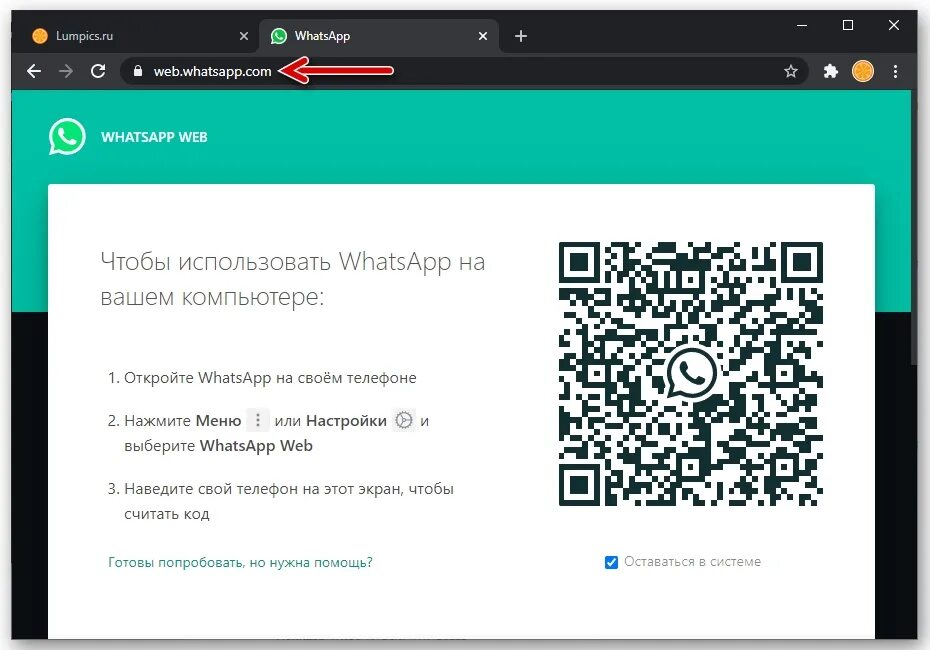Click the browser back arrow

coord(34,71)
